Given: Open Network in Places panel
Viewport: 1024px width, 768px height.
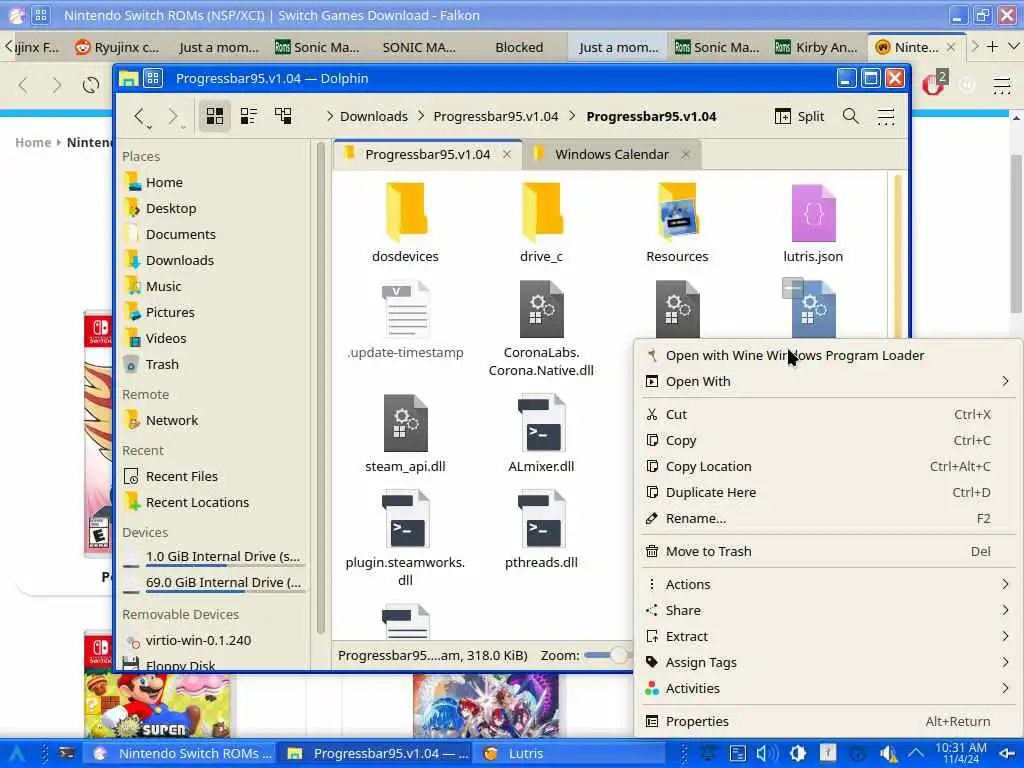Looking at the screenshot, I should [214, 421].
